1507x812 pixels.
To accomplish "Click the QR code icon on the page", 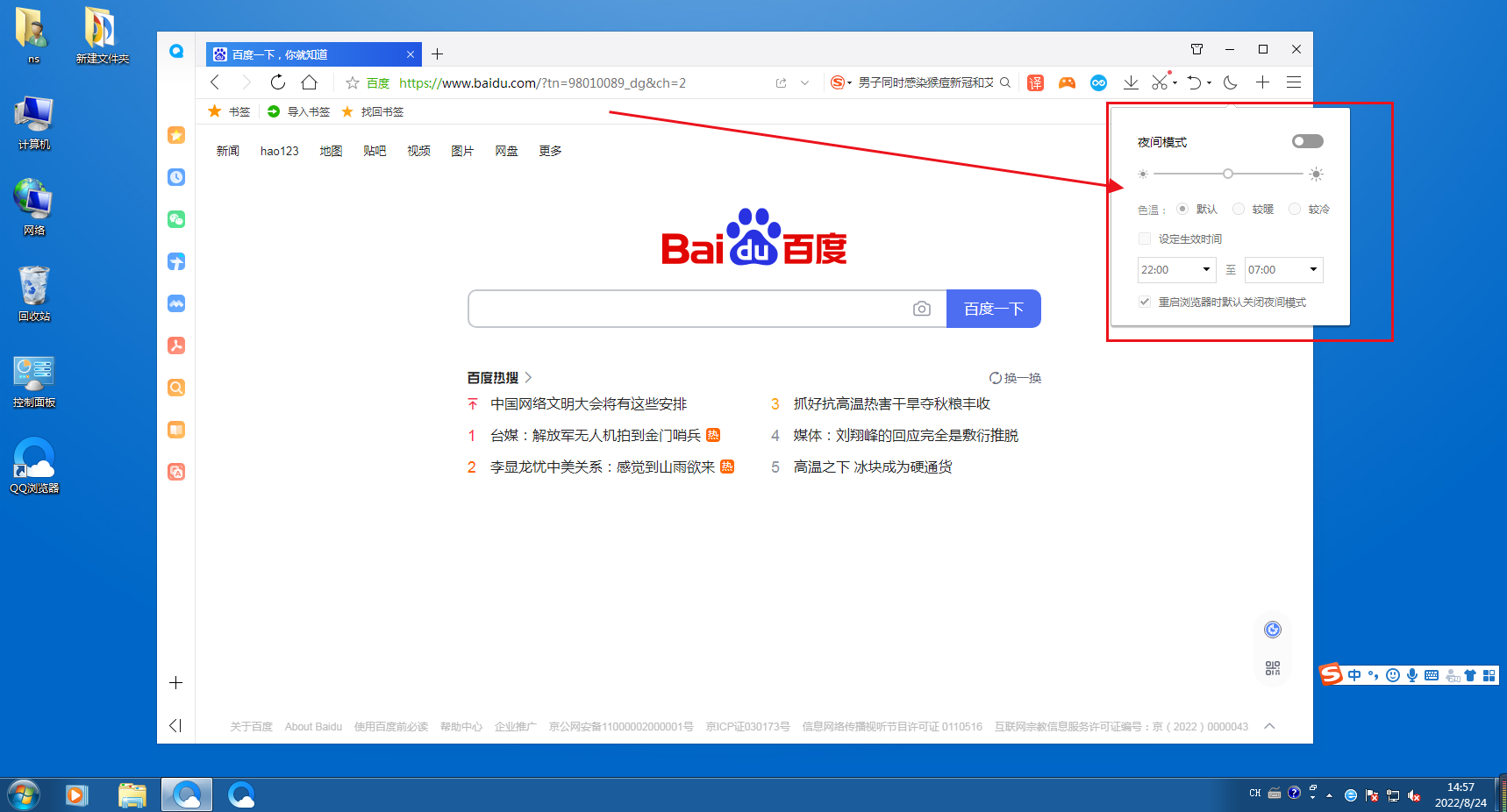I will (x=1273, y=668).
